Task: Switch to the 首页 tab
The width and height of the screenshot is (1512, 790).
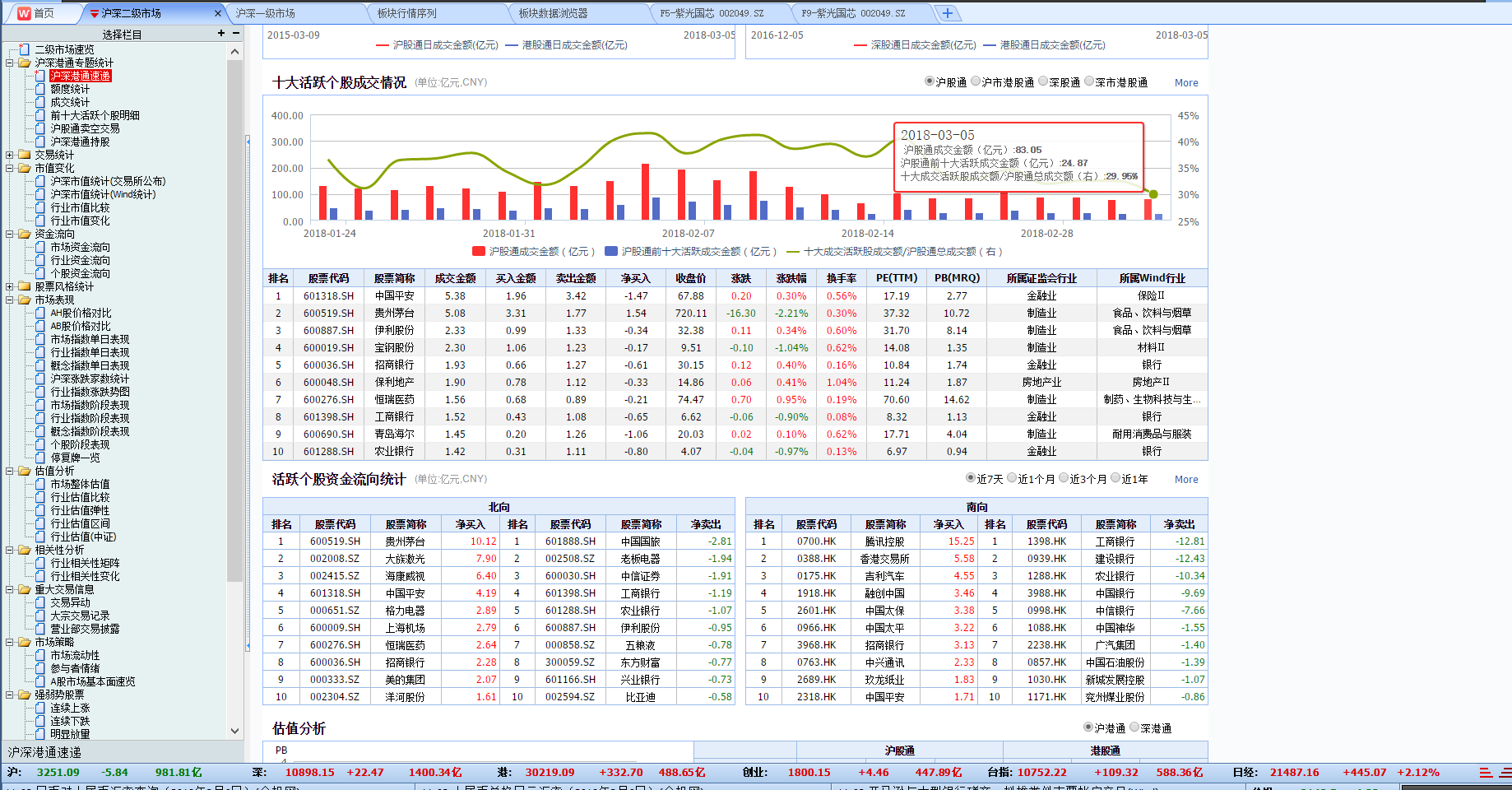Action: coord(44,13)
